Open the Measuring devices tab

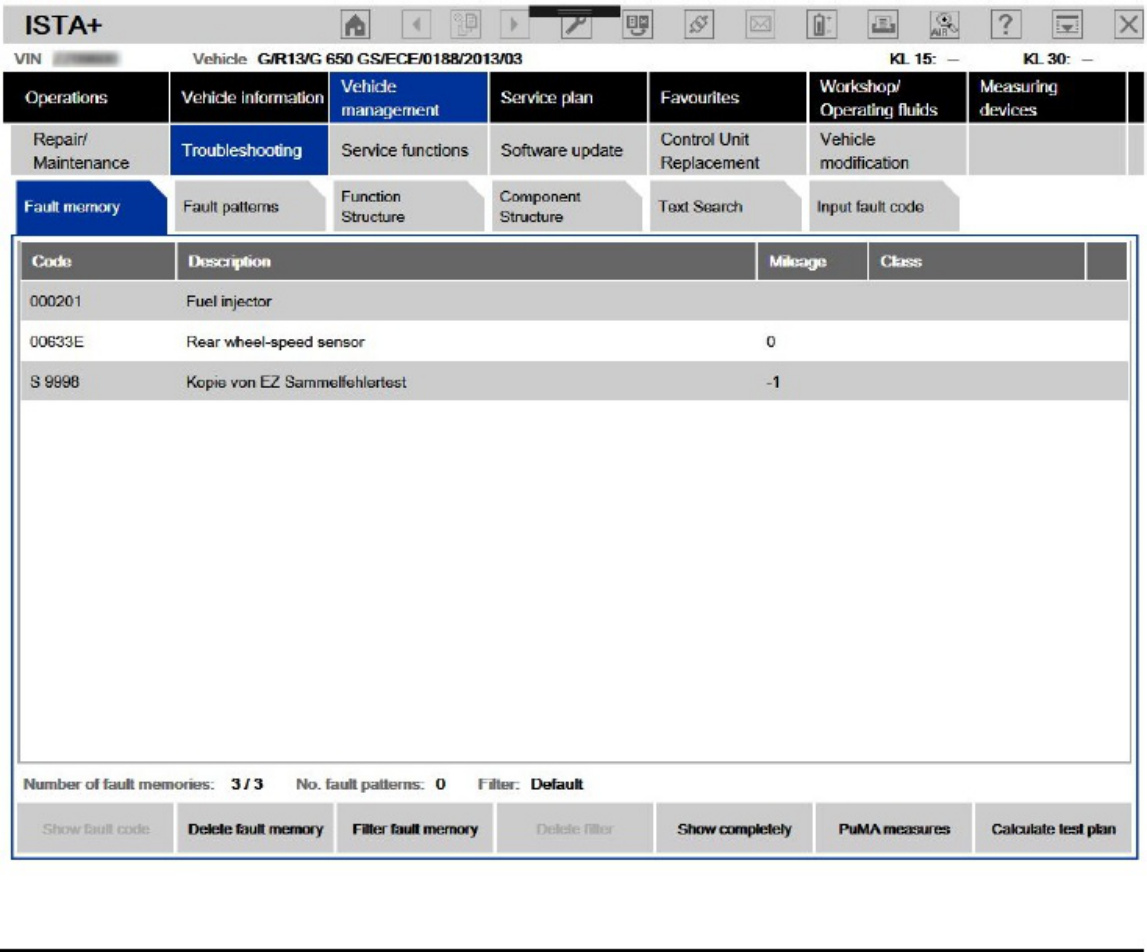1047,97
